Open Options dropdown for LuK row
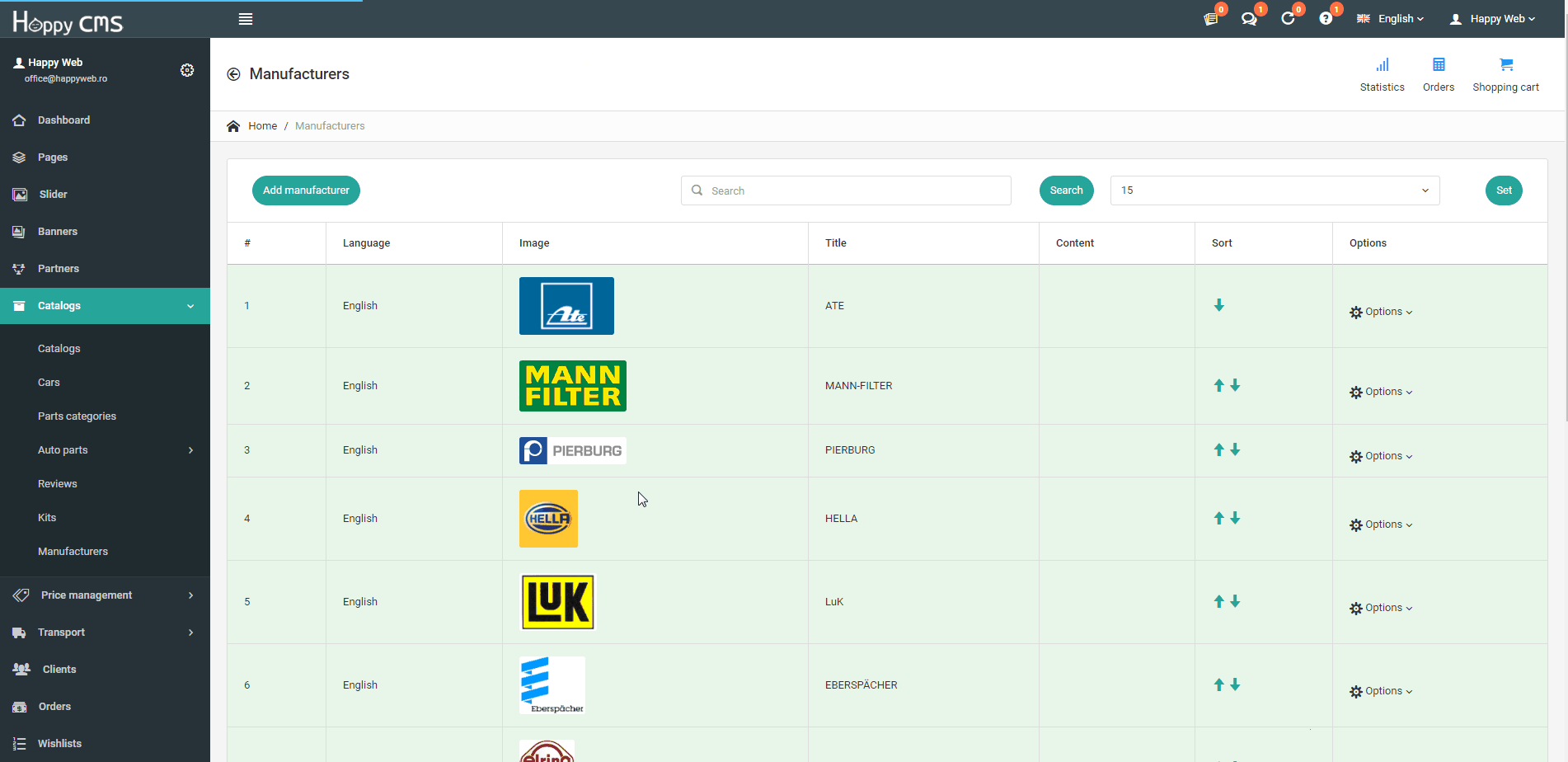This screenshot has width=1568, height=762. (x=1381, y=608)
